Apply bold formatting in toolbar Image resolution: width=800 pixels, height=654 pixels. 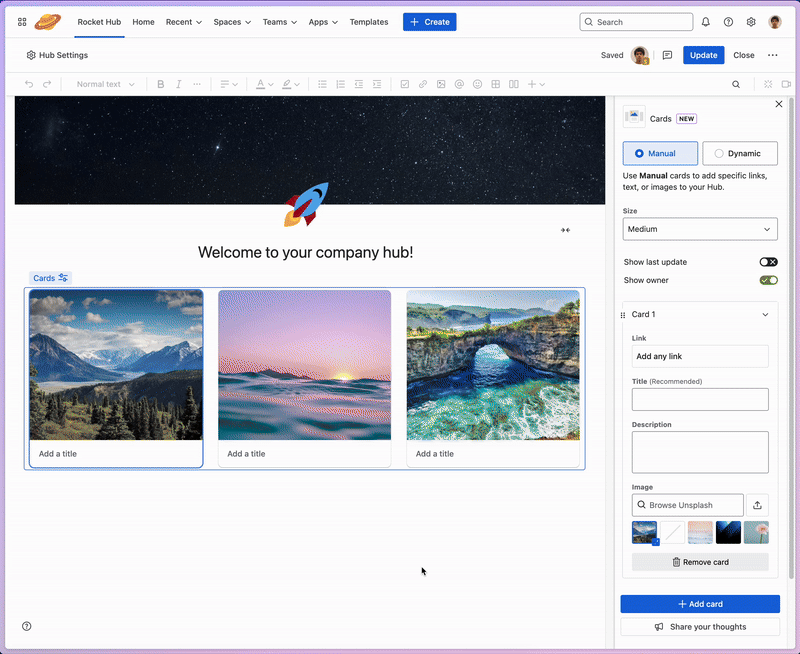point(161,84)
